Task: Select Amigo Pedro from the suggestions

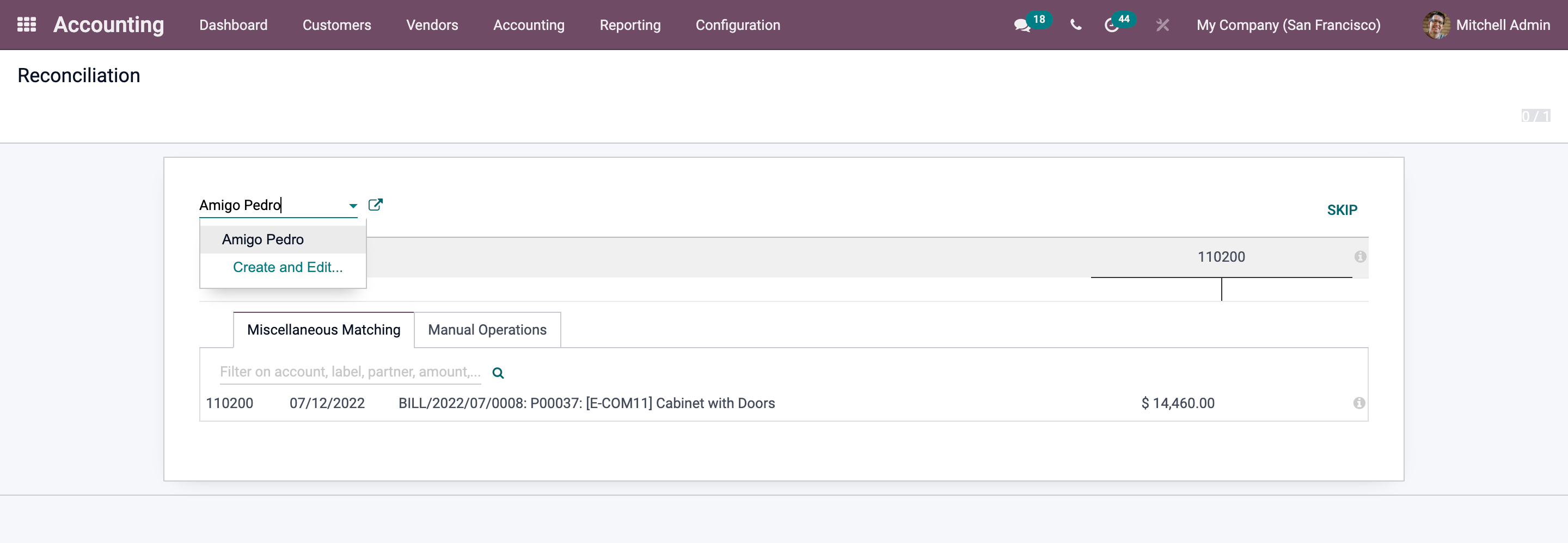Action: (x=263, y=239)
